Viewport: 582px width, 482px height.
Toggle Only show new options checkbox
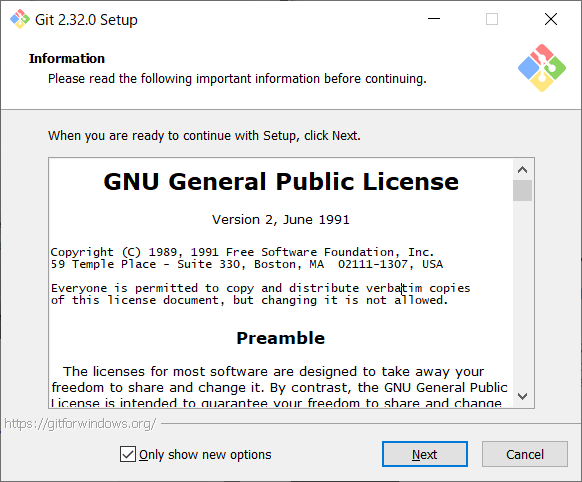(128, 454)
